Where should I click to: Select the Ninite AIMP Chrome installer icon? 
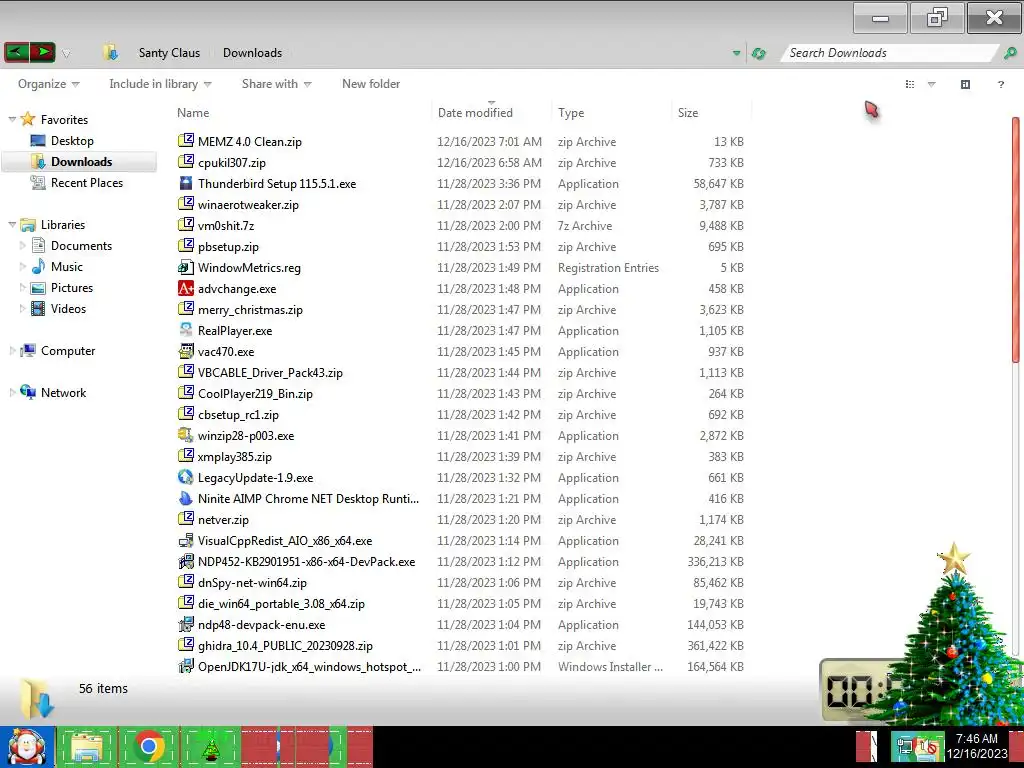pyautogui.click(x=186, y=498)
